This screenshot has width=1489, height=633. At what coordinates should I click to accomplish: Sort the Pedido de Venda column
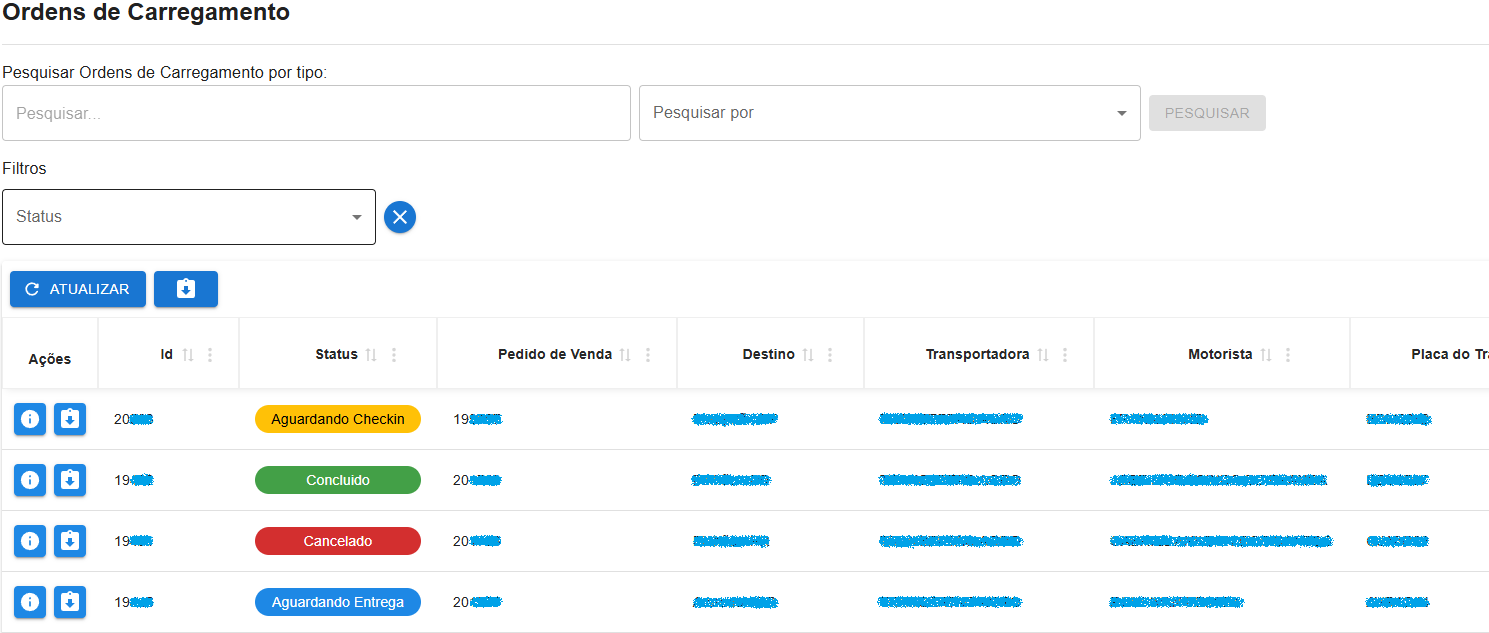(x=626, y=353)
